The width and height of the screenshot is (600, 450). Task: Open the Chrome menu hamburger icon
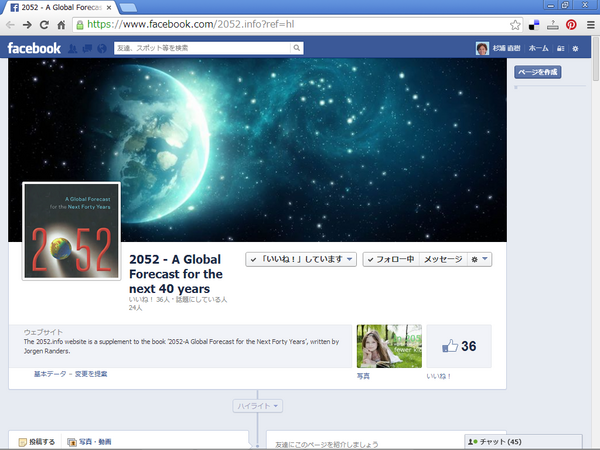590,25
